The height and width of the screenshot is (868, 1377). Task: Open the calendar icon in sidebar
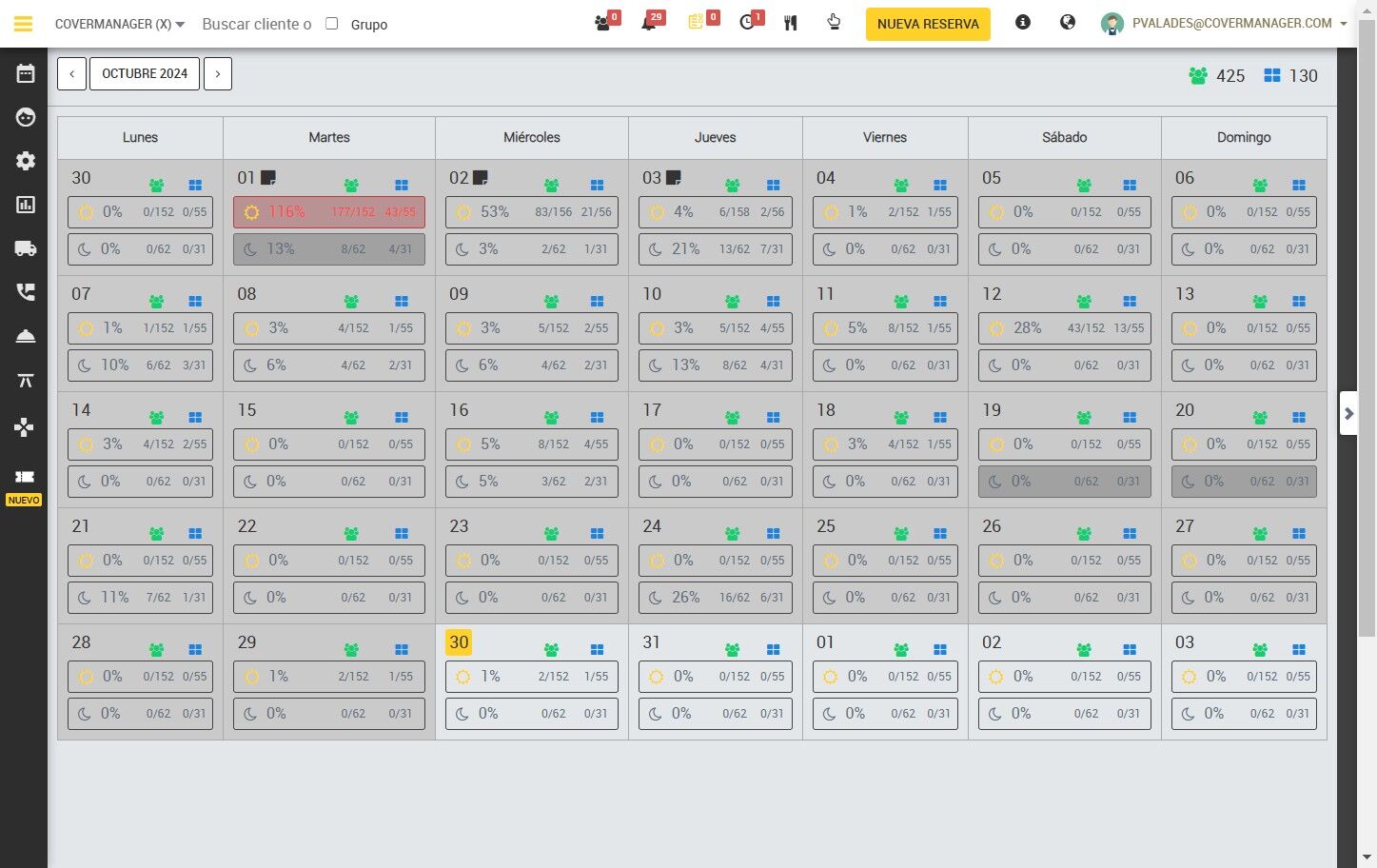[26, 73]
